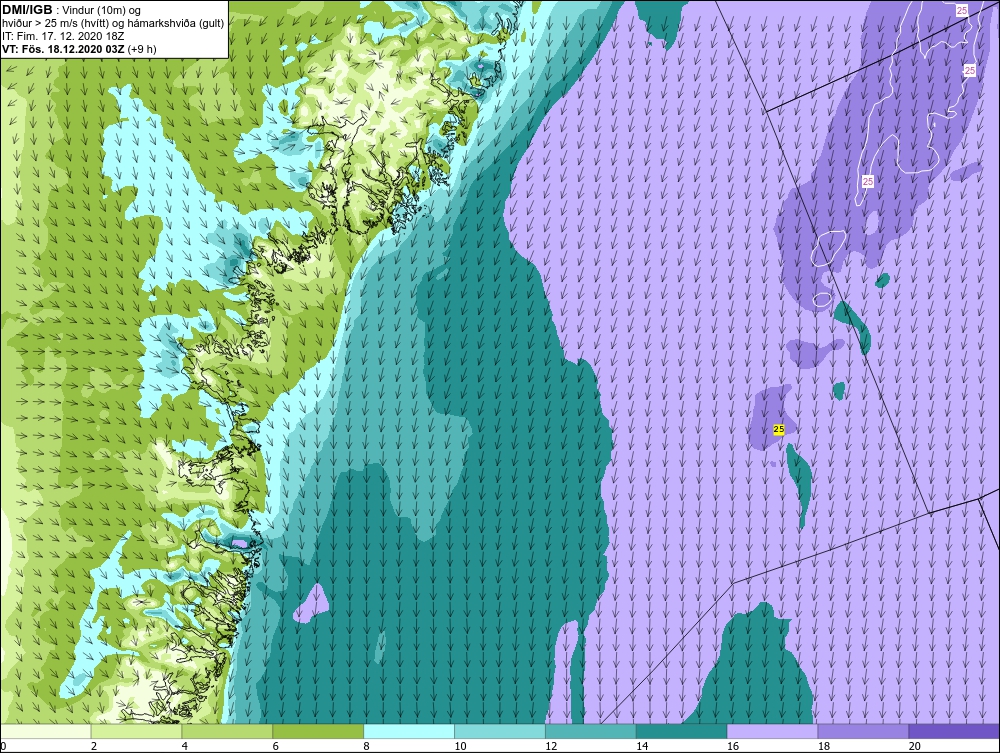Click the title line 'DMI/IGB : Vindur (10m) og'
Image resolution: width=1000 pixels, height=753 pixels.
72,10
